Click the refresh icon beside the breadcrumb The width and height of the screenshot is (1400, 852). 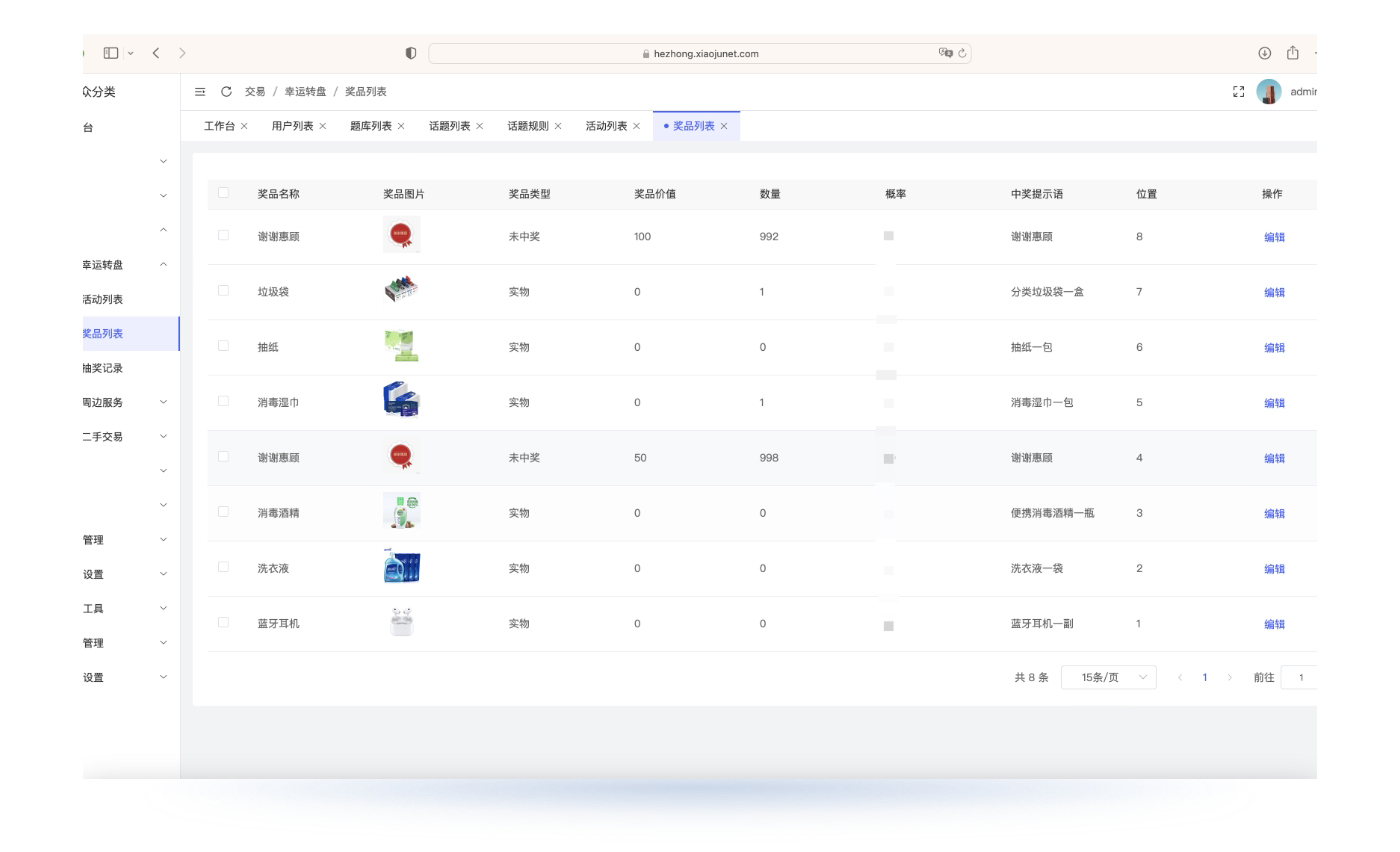[227, 91]
